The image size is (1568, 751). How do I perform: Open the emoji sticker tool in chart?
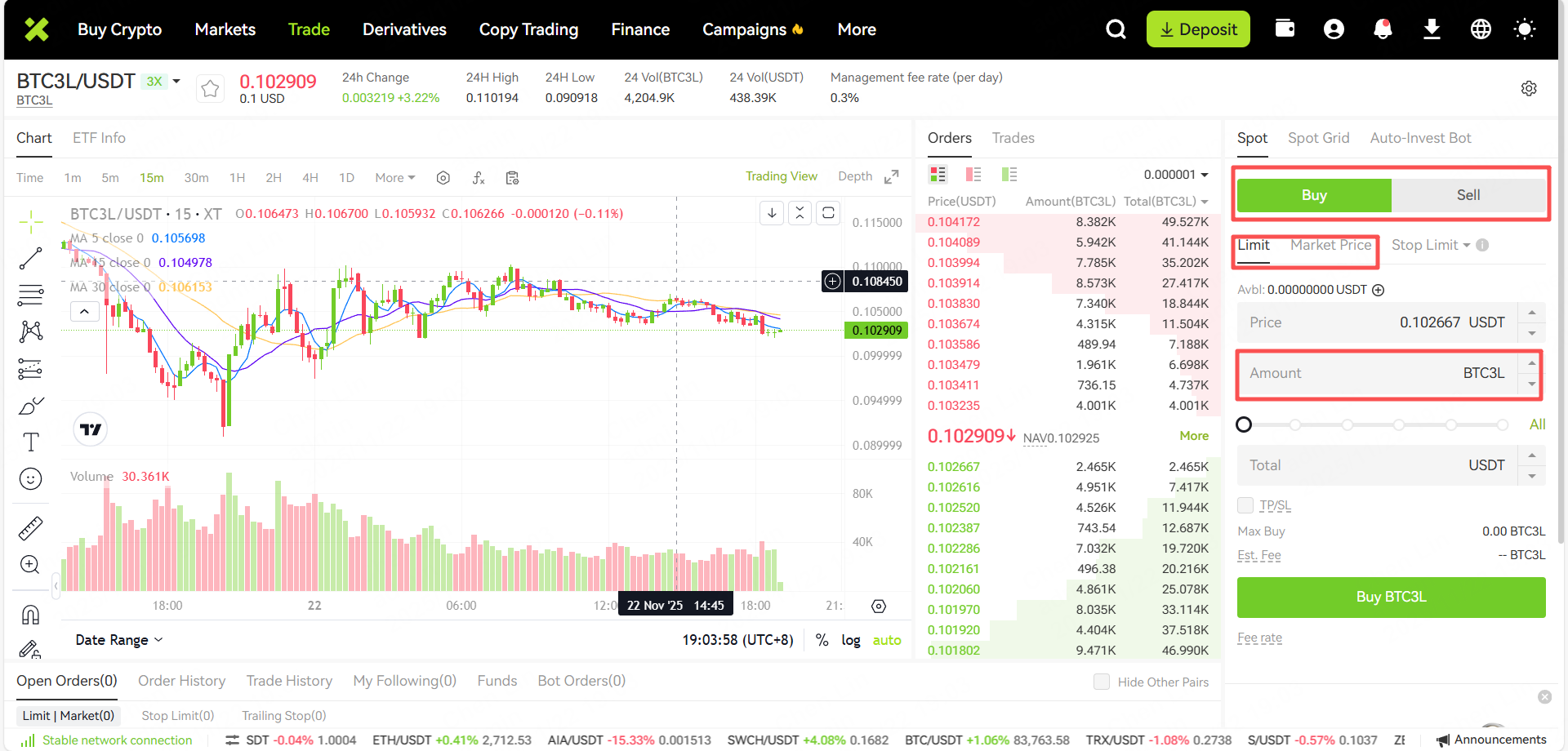click(x=30, y=479)
